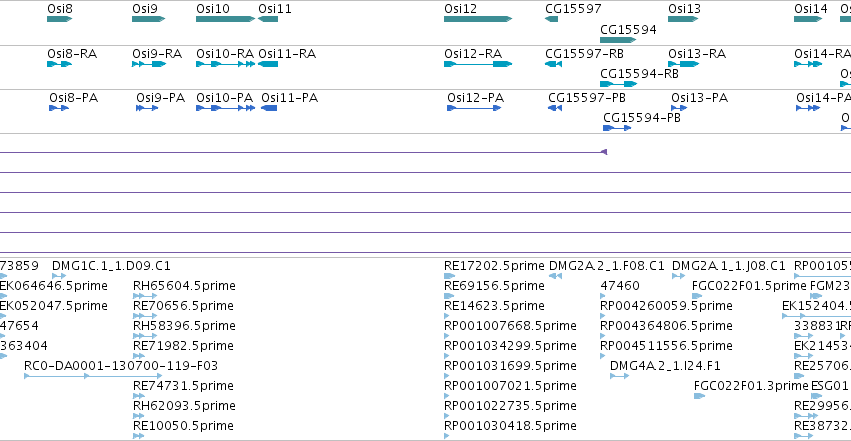Click the FGC022F01.3prime EST glyph

699,395
